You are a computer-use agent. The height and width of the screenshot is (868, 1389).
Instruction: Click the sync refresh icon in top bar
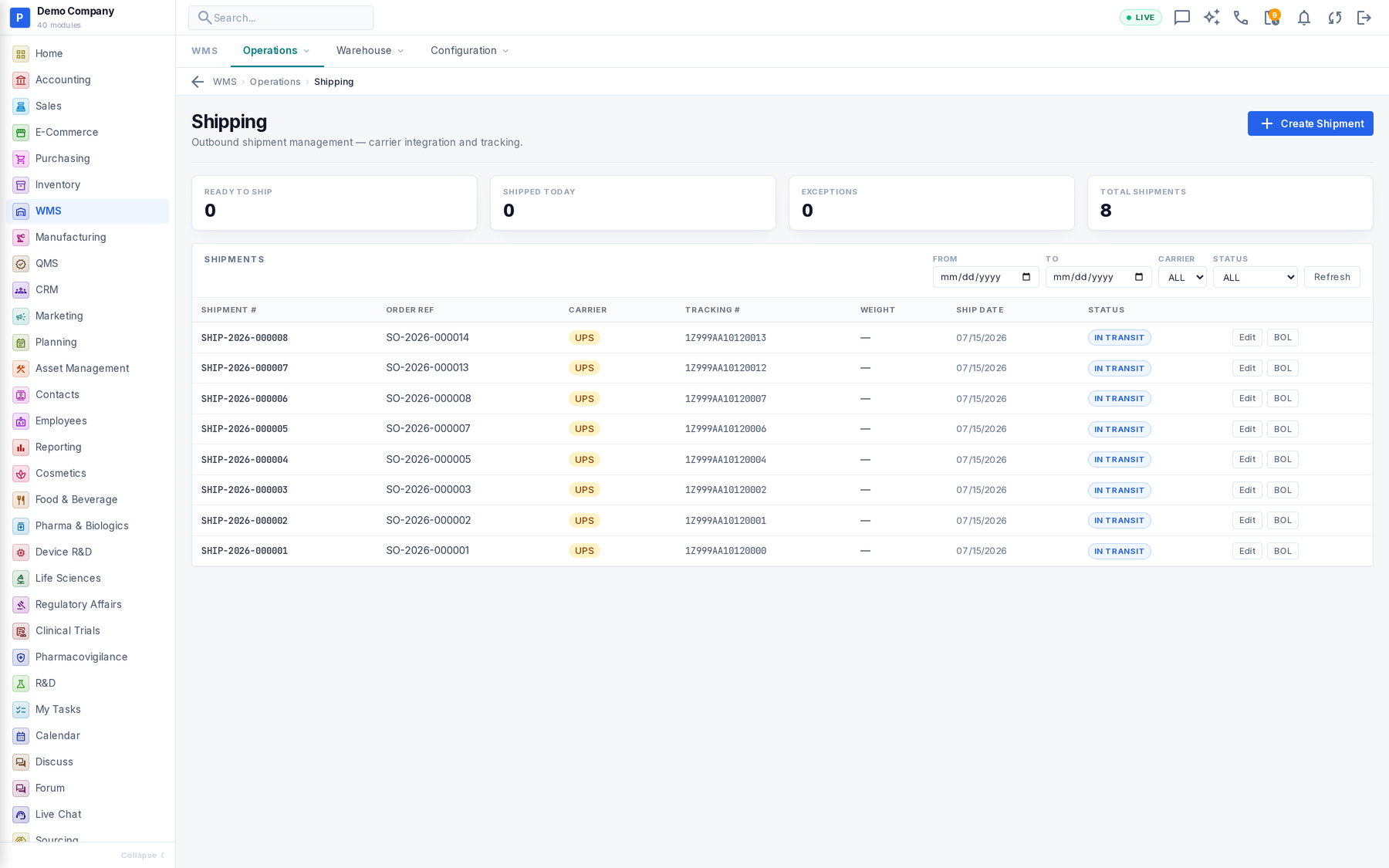click(1334, 18)
